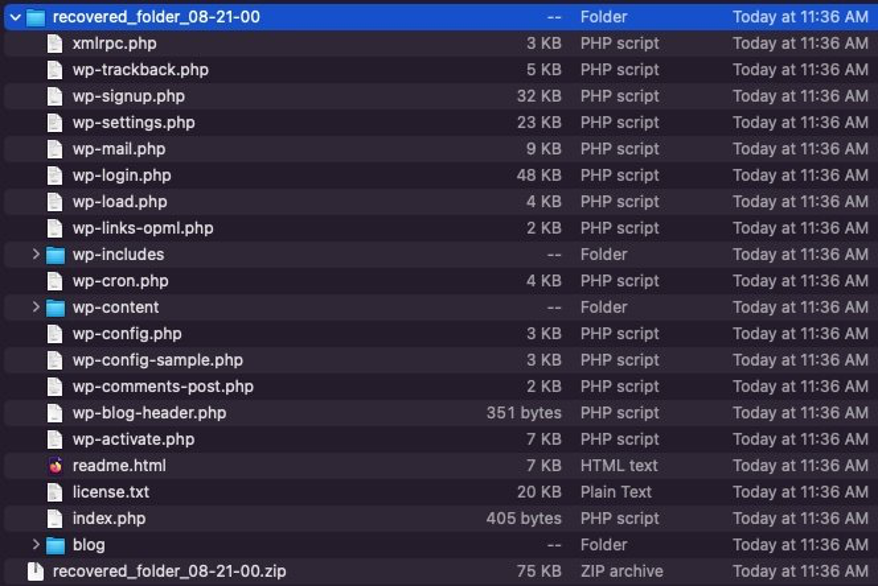Viewport: 879px width, 587px height.
Task: Collapse the recovered_folder_08-21-00 folder
Action: click(x=12, y=16)
